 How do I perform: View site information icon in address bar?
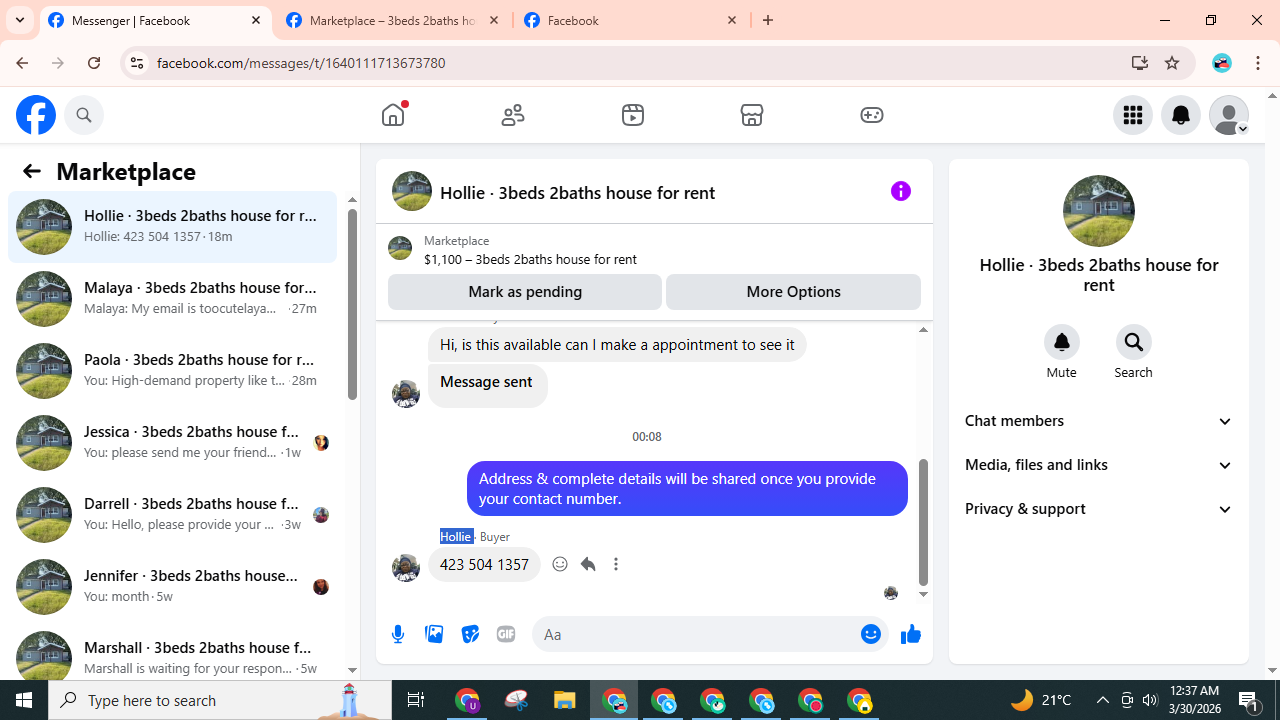click(x=137, y=63)
